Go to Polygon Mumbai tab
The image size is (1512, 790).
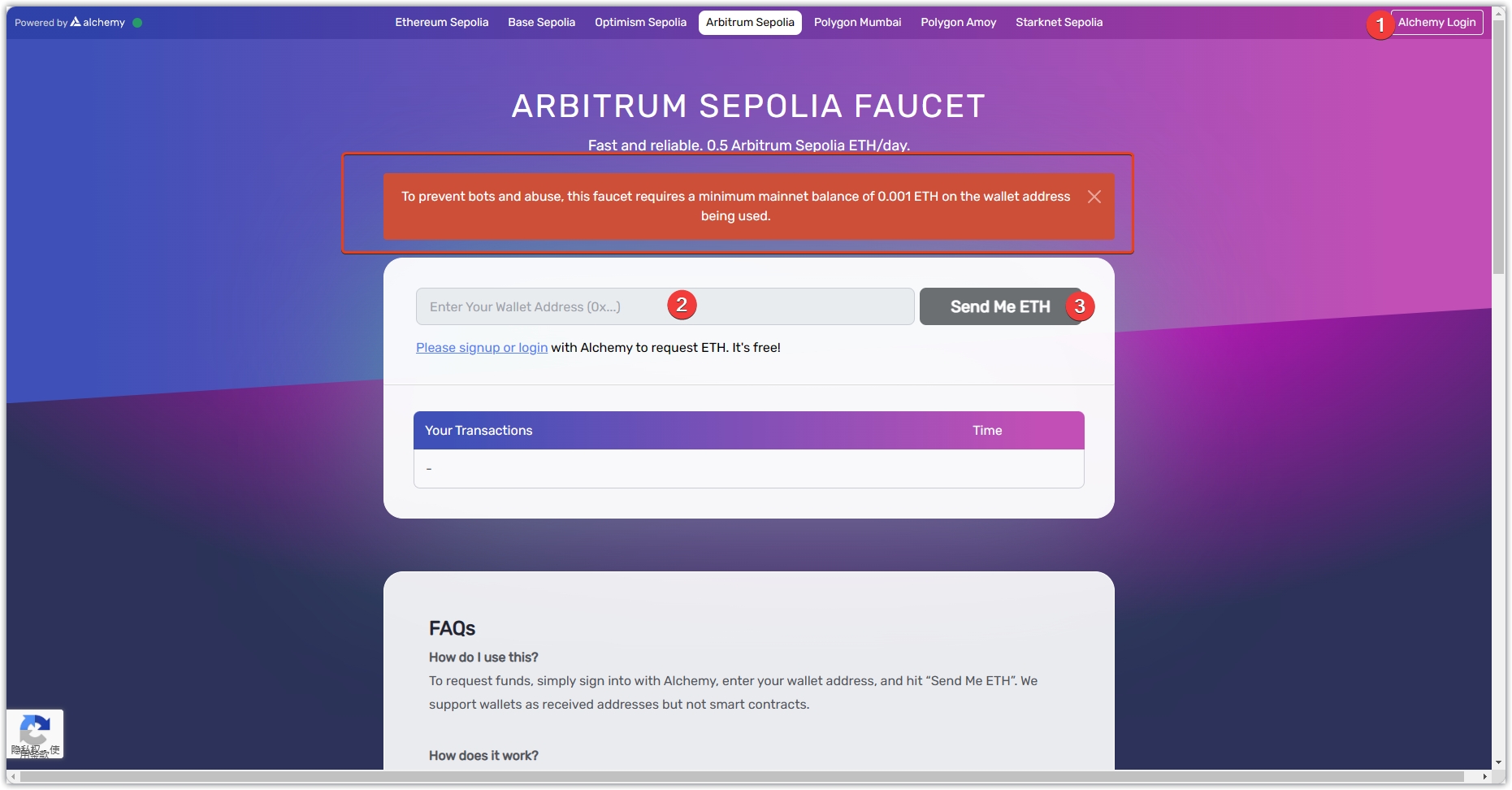pos(857,23)
